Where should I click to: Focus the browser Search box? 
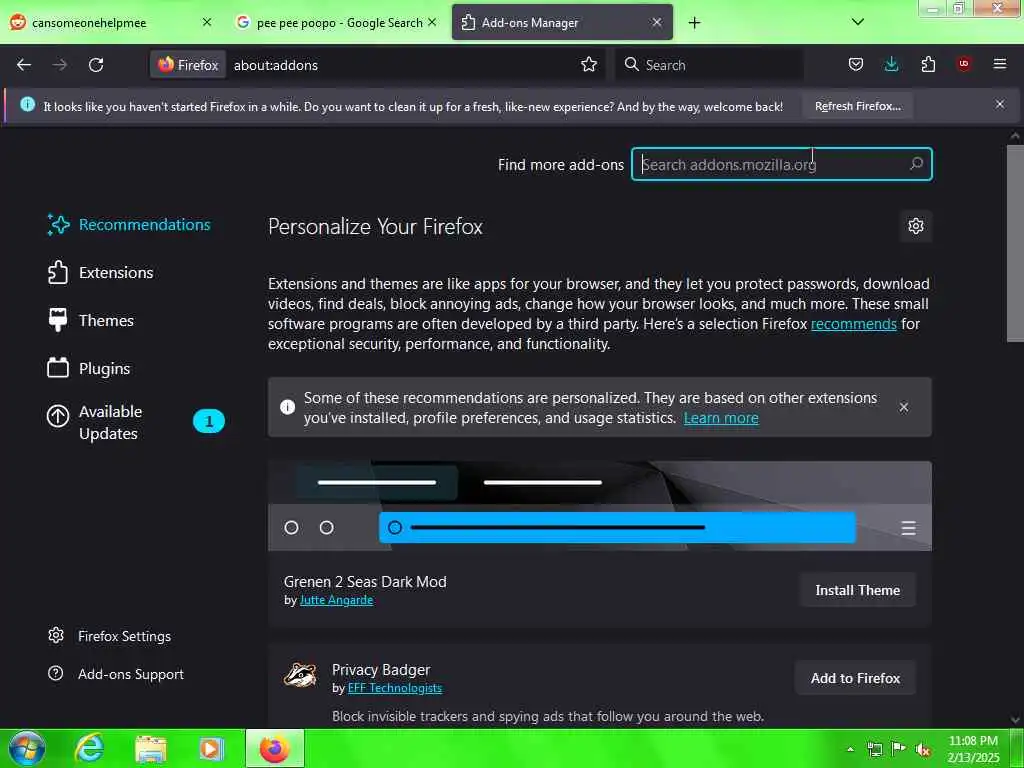709,65
